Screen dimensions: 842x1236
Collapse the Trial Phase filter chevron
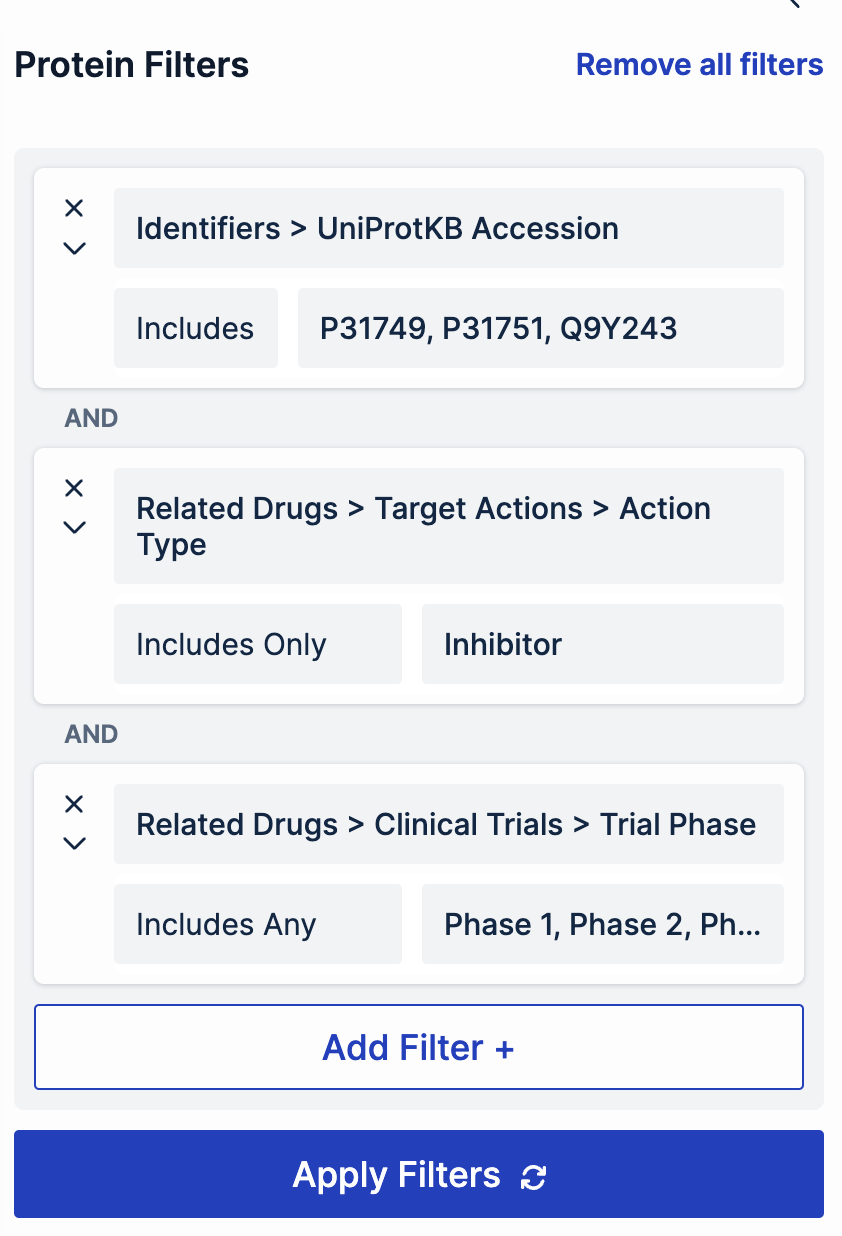(x=74, y=843)
